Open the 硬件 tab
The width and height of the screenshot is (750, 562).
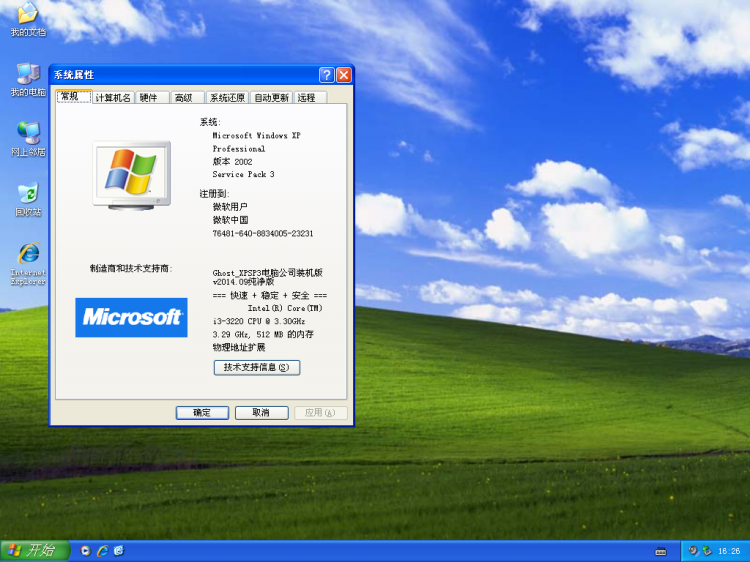coord(152,98)
